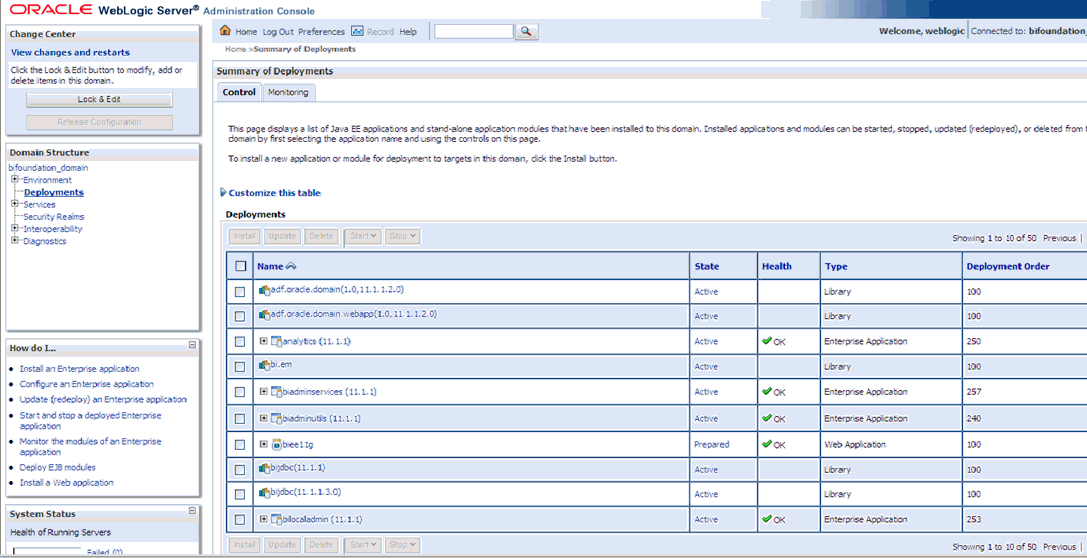Viewport: 1087px width, 558px height.
Task: Click the bilocaladmin application icon
Action: click(x=277, y=519)
